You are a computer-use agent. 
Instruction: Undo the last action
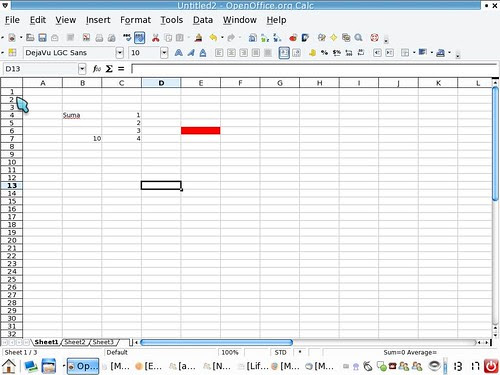[213, 38]
